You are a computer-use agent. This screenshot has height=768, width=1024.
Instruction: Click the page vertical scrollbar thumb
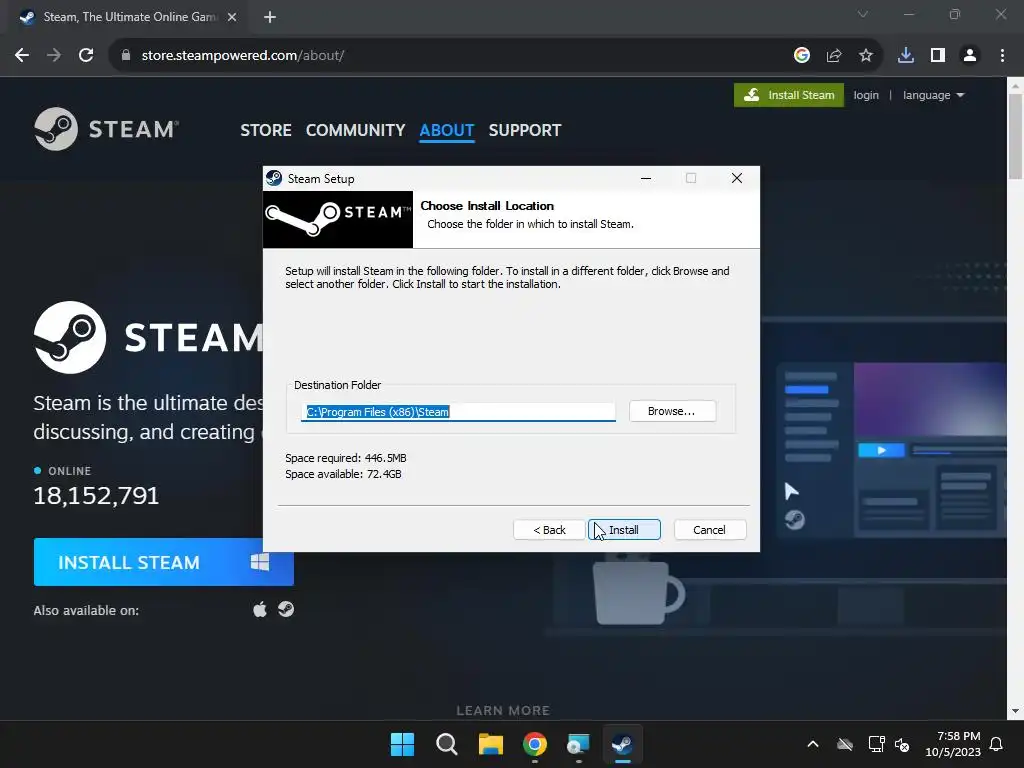pos(1016,136)
